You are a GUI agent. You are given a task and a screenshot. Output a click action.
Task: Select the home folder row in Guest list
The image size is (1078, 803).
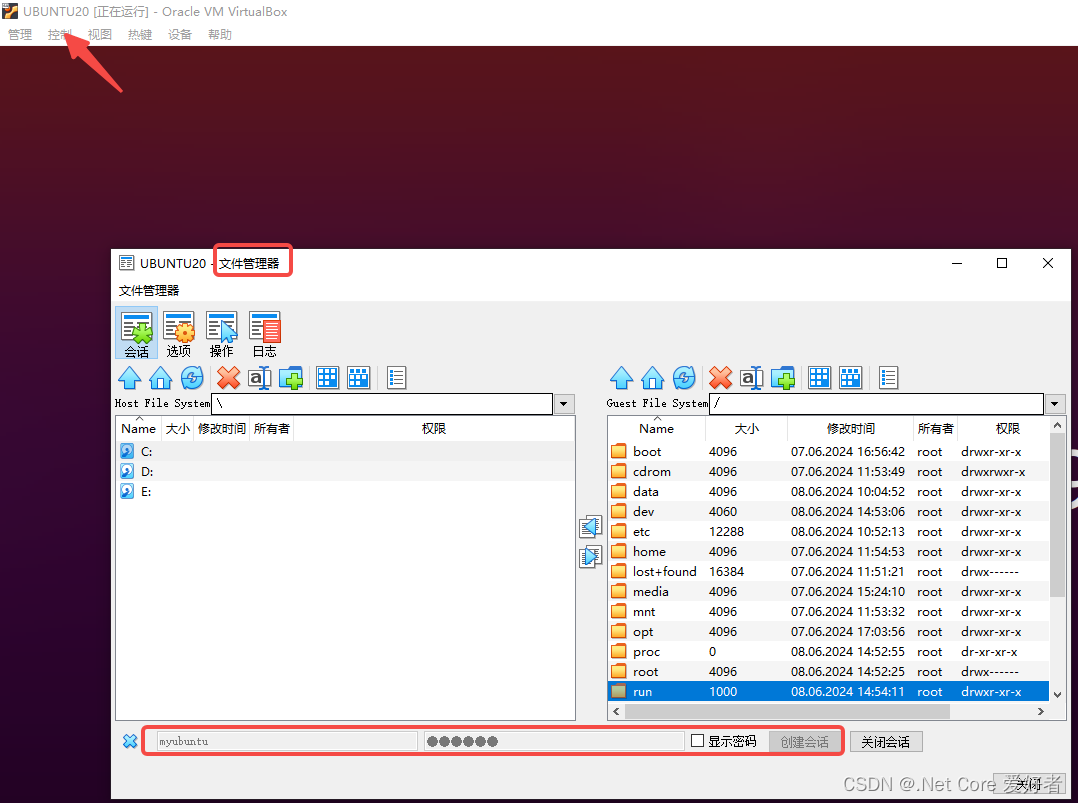coord(828,551)
